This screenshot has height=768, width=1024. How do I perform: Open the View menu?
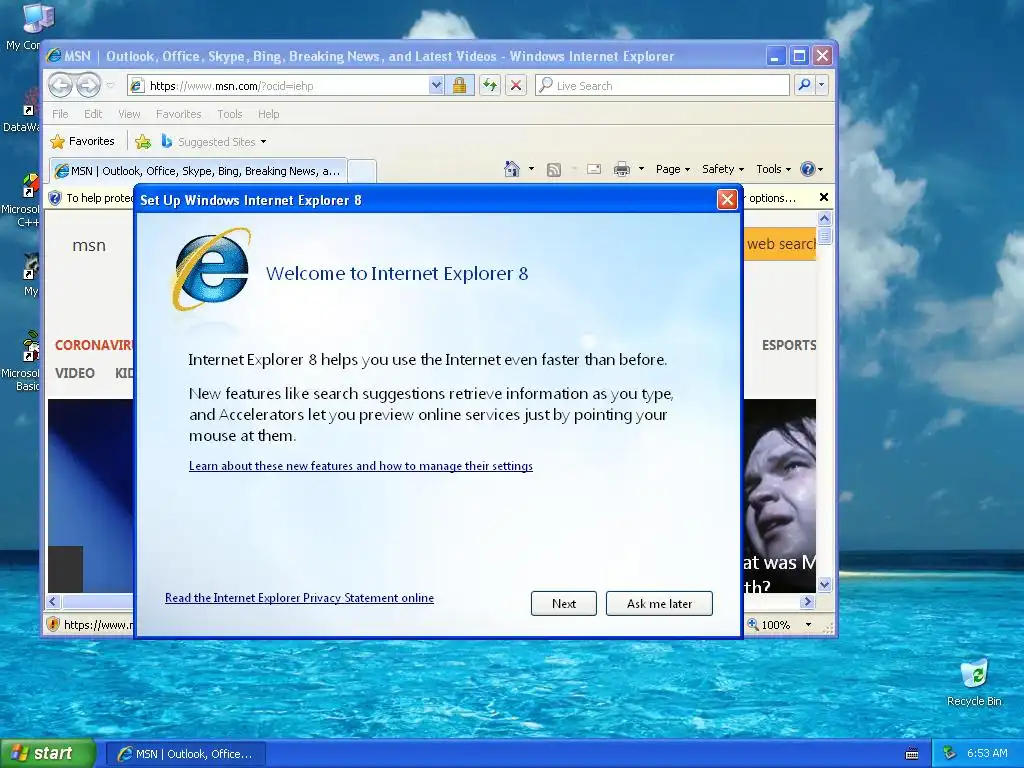(x=129, y=114)
